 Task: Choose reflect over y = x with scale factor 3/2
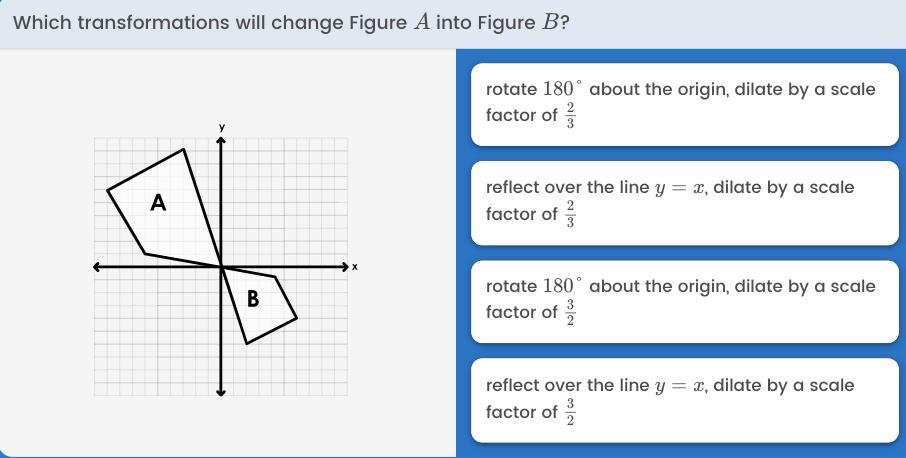tap(685, 398)
